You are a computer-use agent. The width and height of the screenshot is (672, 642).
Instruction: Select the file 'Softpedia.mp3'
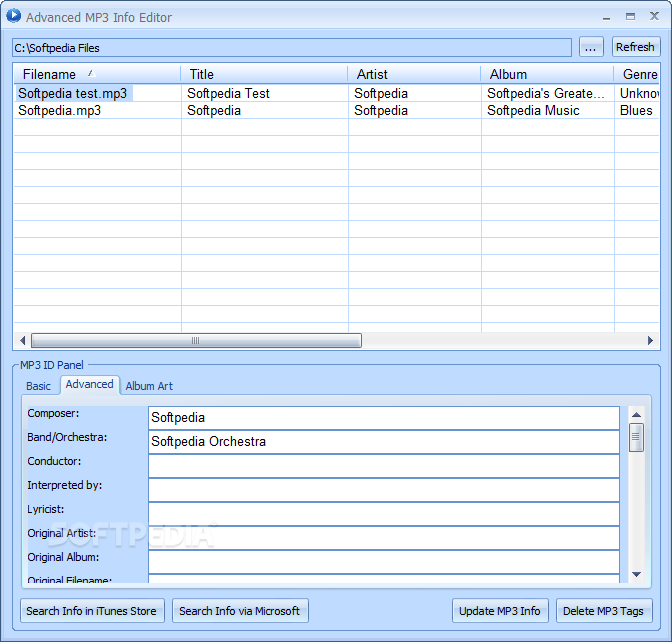pyautogui.click(x=60, y=111)
